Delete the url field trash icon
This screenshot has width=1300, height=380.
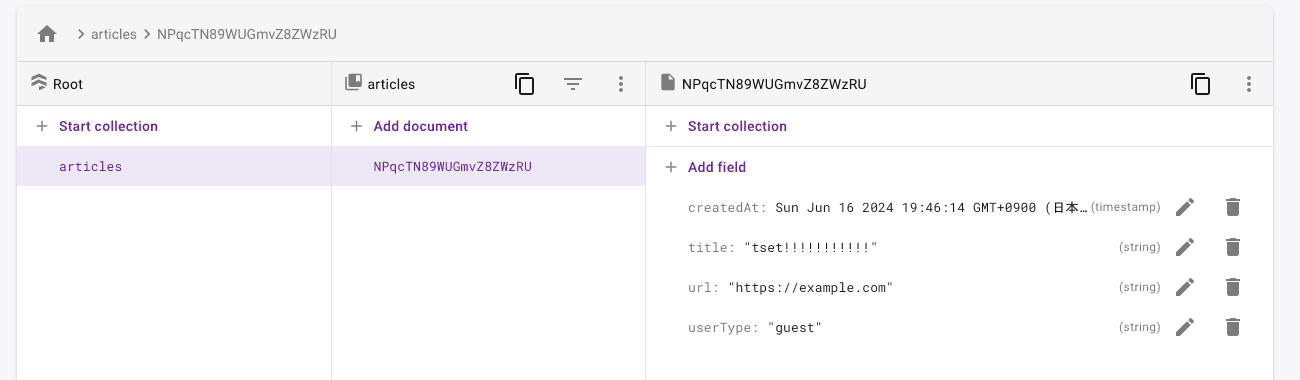(1233, 287)
